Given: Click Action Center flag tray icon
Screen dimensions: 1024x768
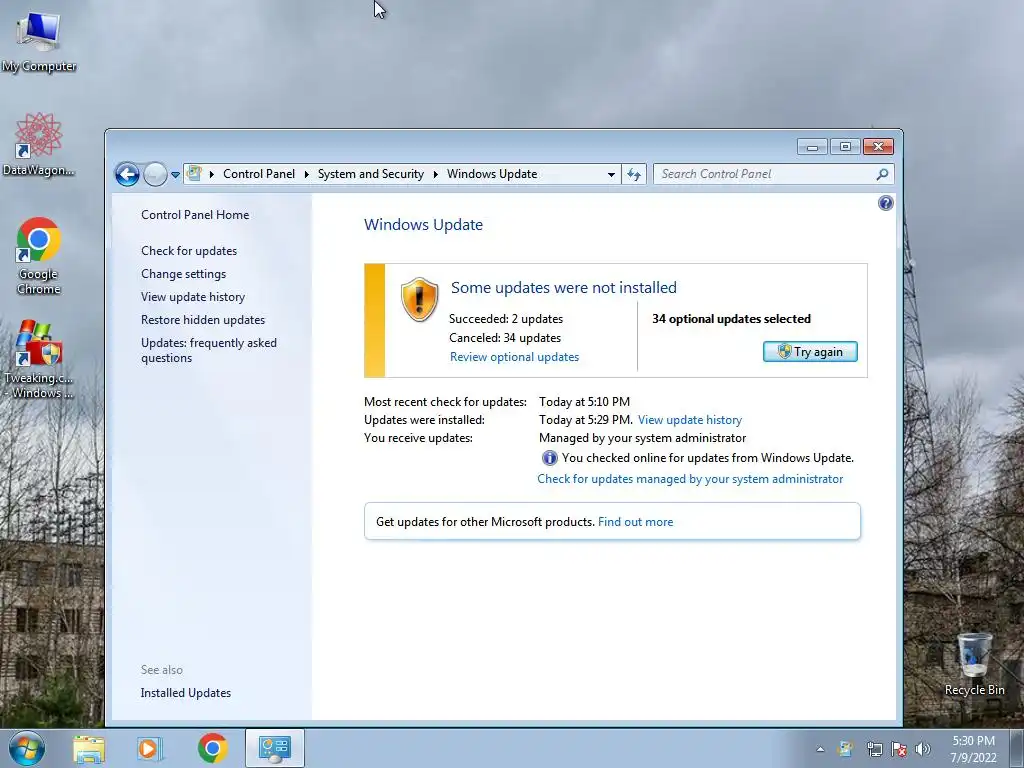Looking at the screenshot, I should 899,749.
